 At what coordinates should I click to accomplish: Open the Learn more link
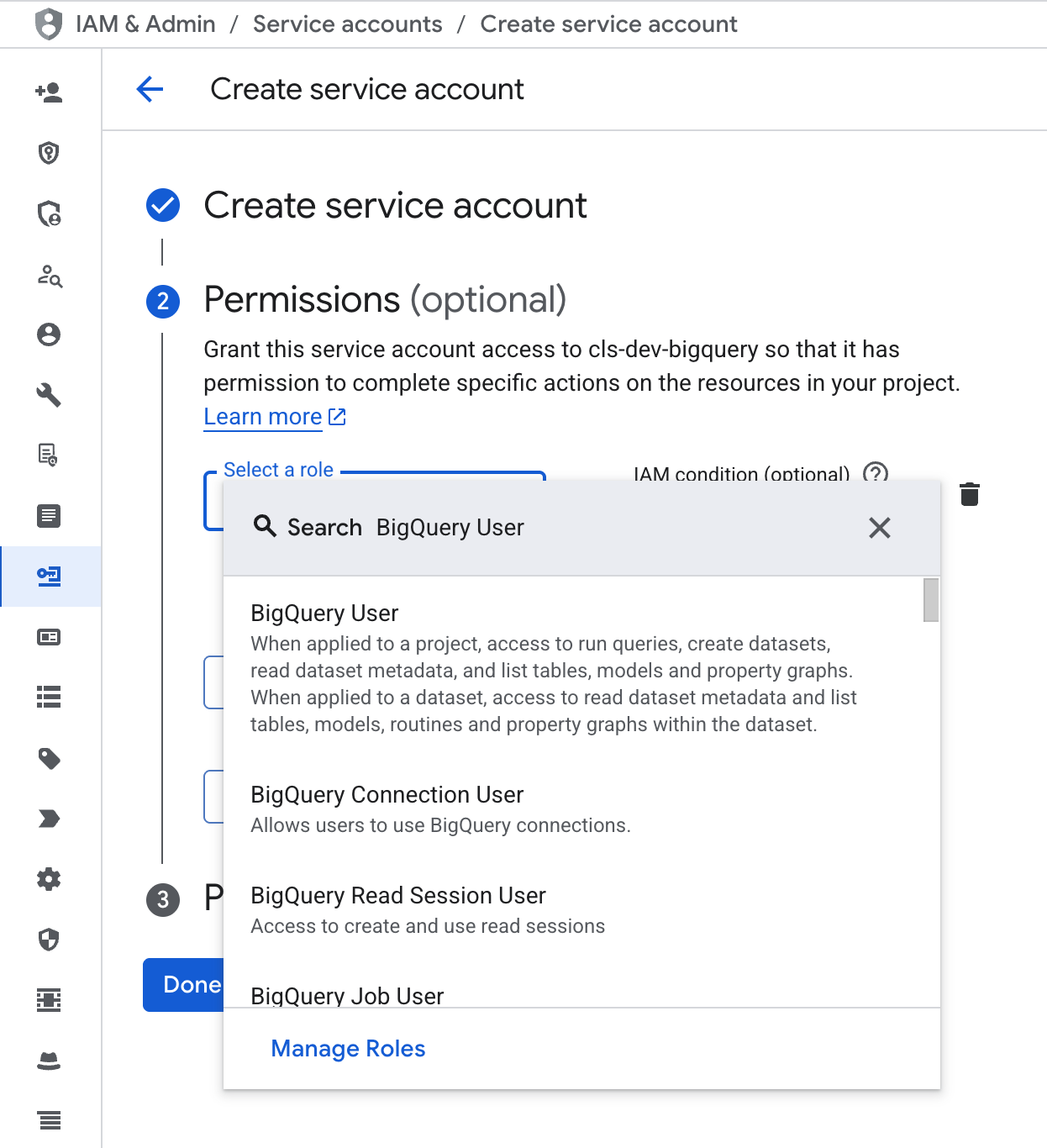tap(263, 416)
